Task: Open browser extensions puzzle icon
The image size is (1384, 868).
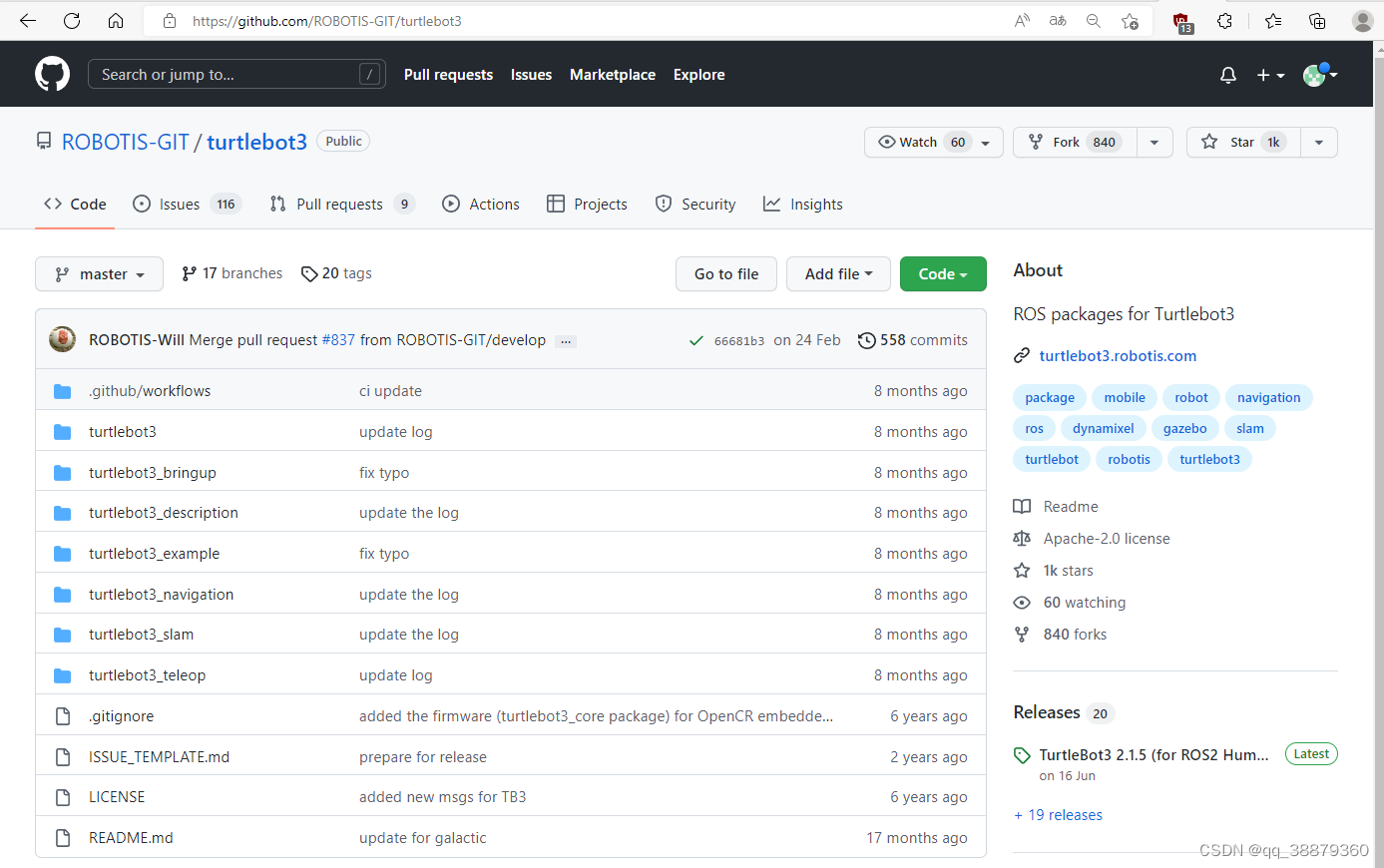Action: click(1225, 21)
